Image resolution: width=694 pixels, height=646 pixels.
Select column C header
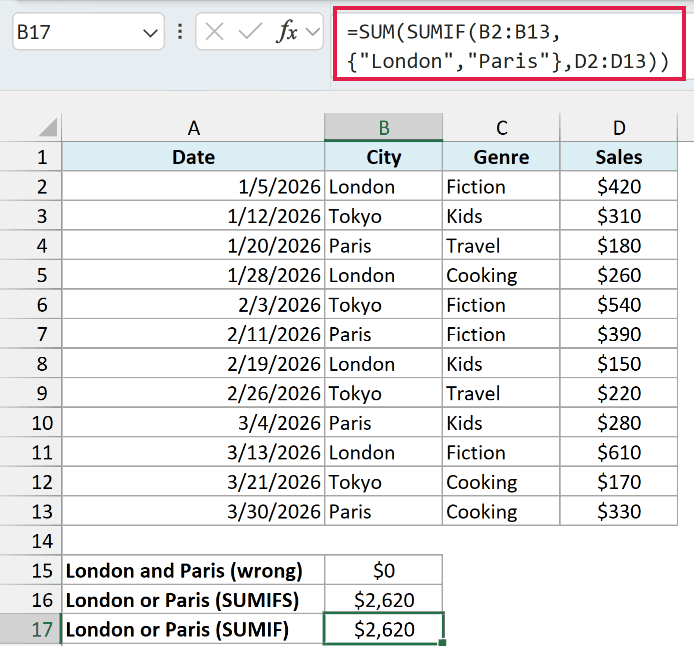(x=501, y=128)
